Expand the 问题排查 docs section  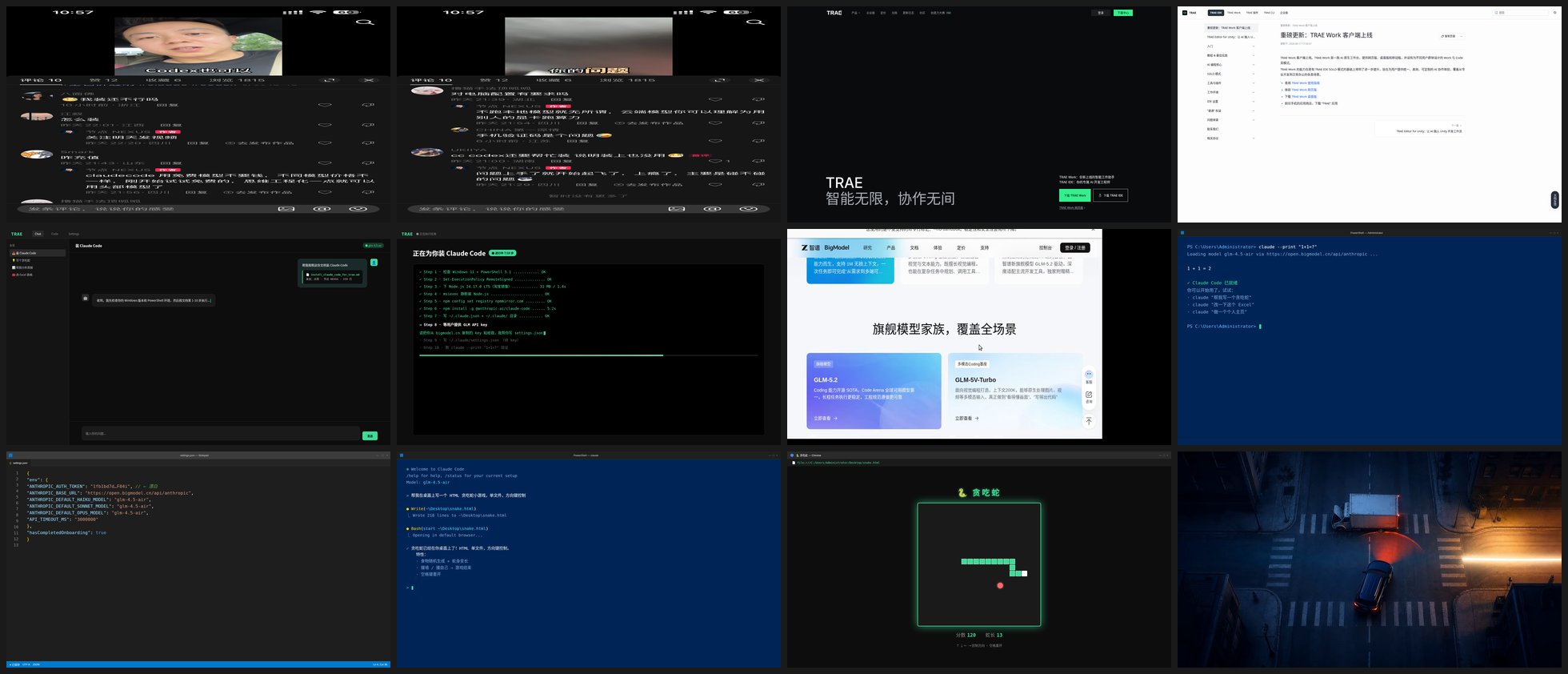1230,120
